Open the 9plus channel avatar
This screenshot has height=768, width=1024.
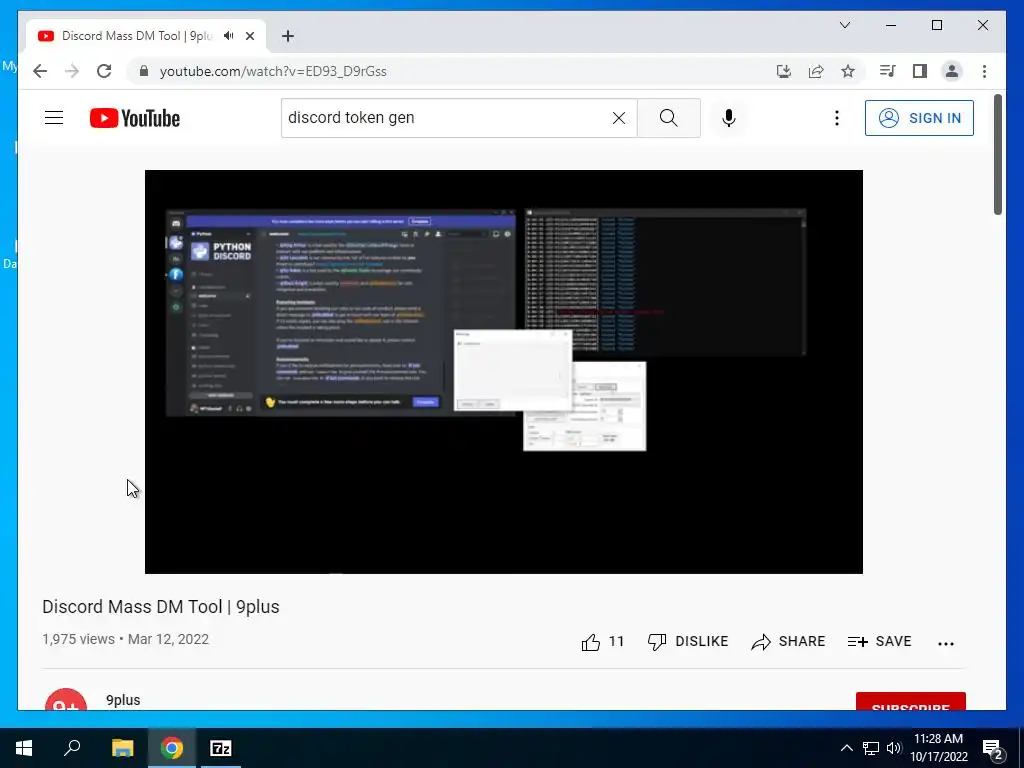point(66,699)
